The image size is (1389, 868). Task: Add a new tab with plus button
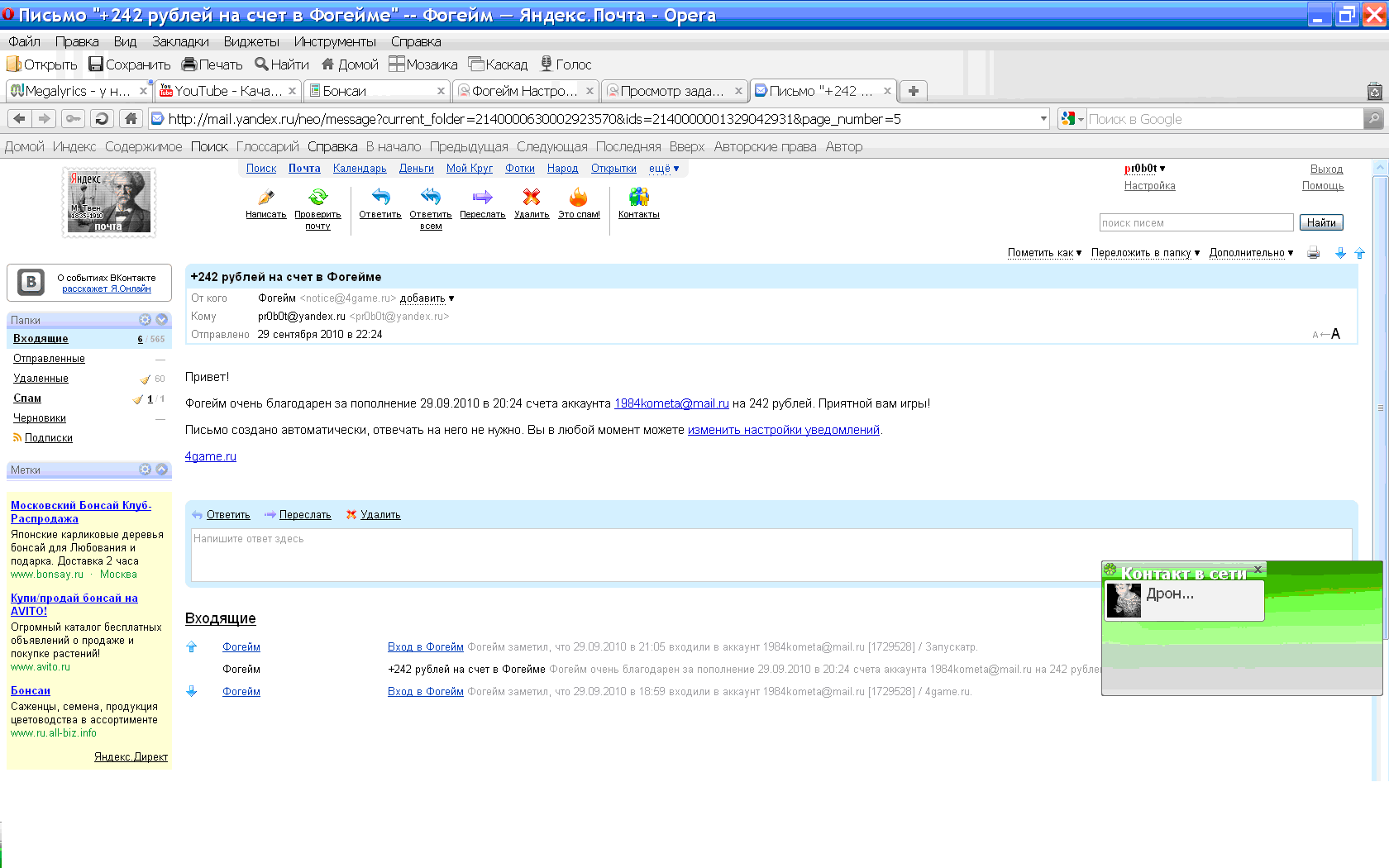[x=914, y=91]
